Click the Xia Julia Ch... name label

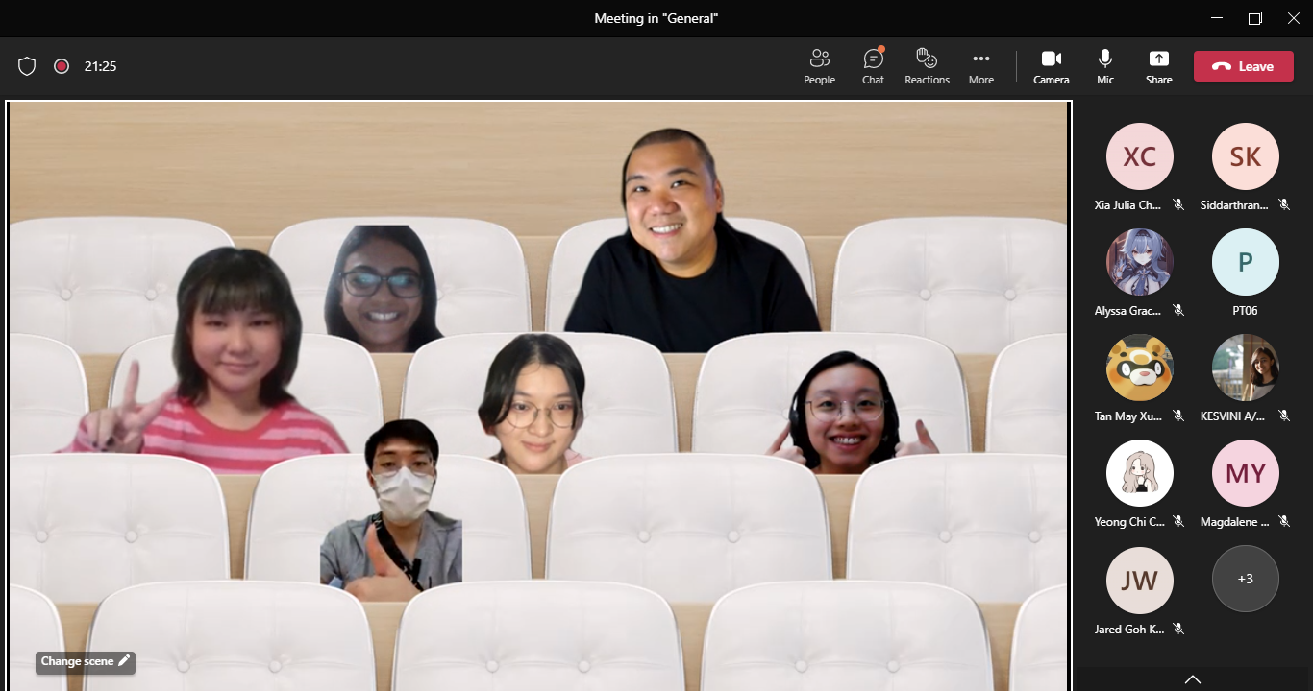pyautogui.click(x=1128, y=205)
